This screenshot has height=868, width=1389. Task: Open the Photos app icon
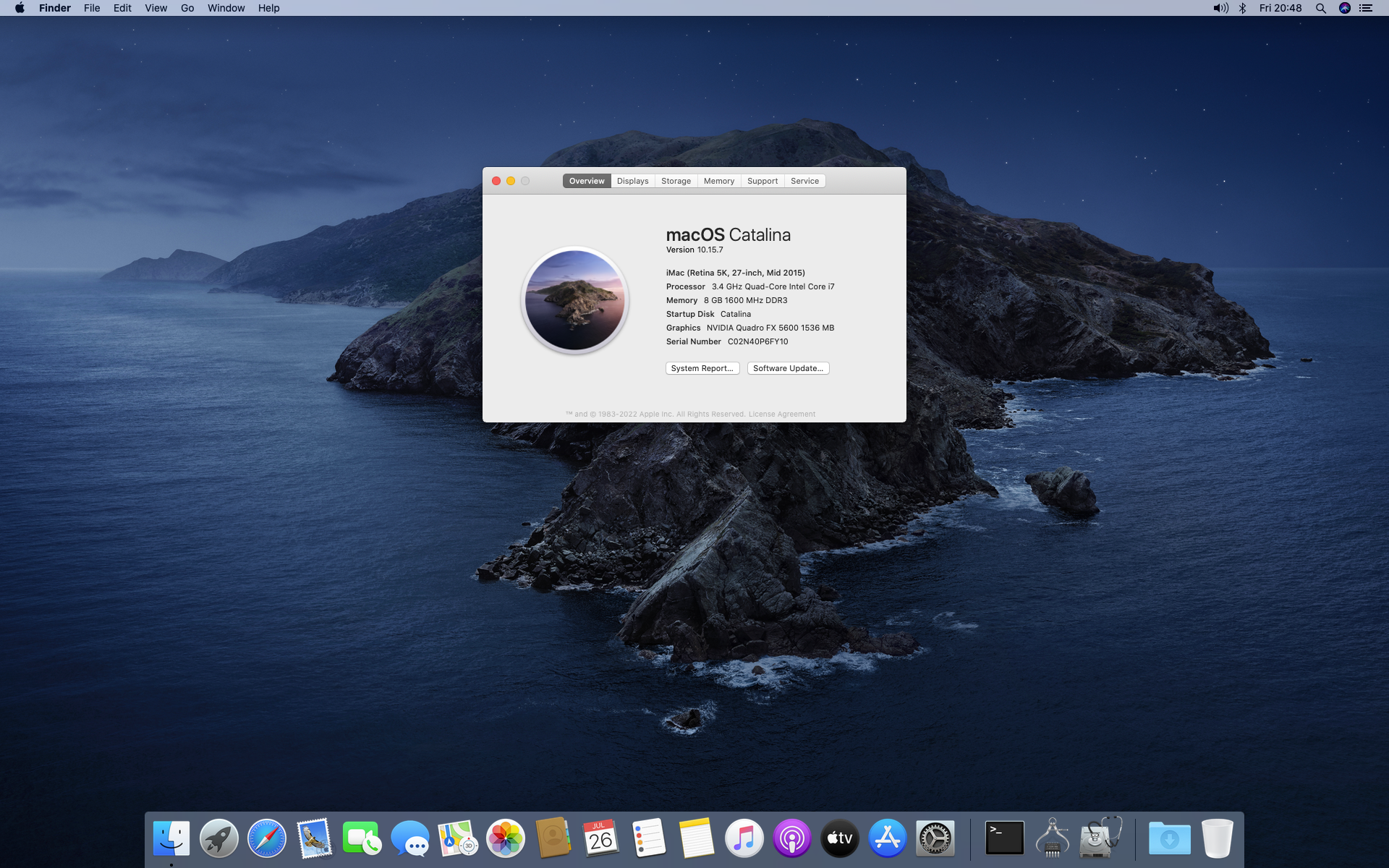pos(505,838)
